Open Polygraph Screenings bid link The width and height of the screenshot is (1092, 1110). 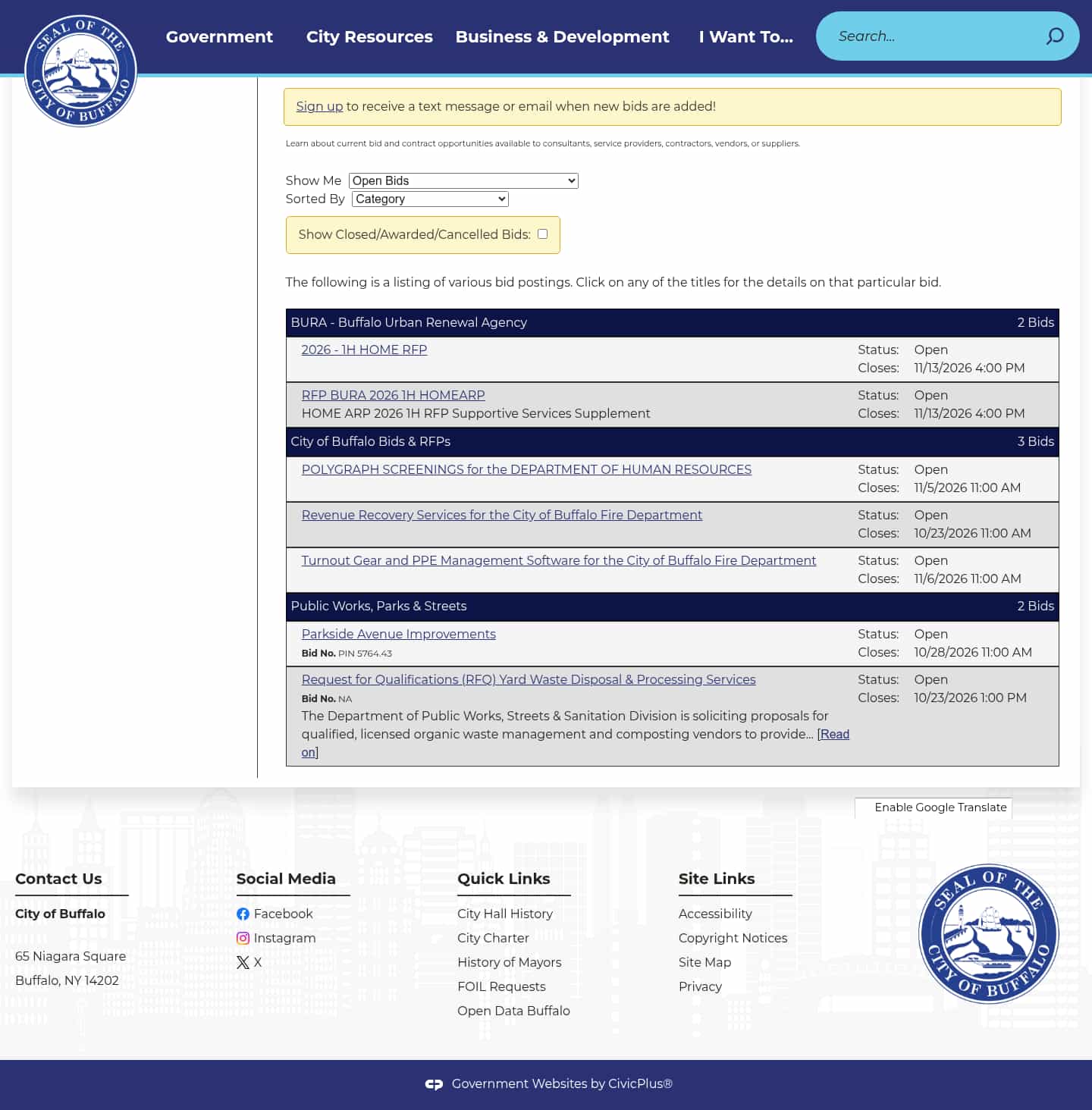tap(526, 469)
